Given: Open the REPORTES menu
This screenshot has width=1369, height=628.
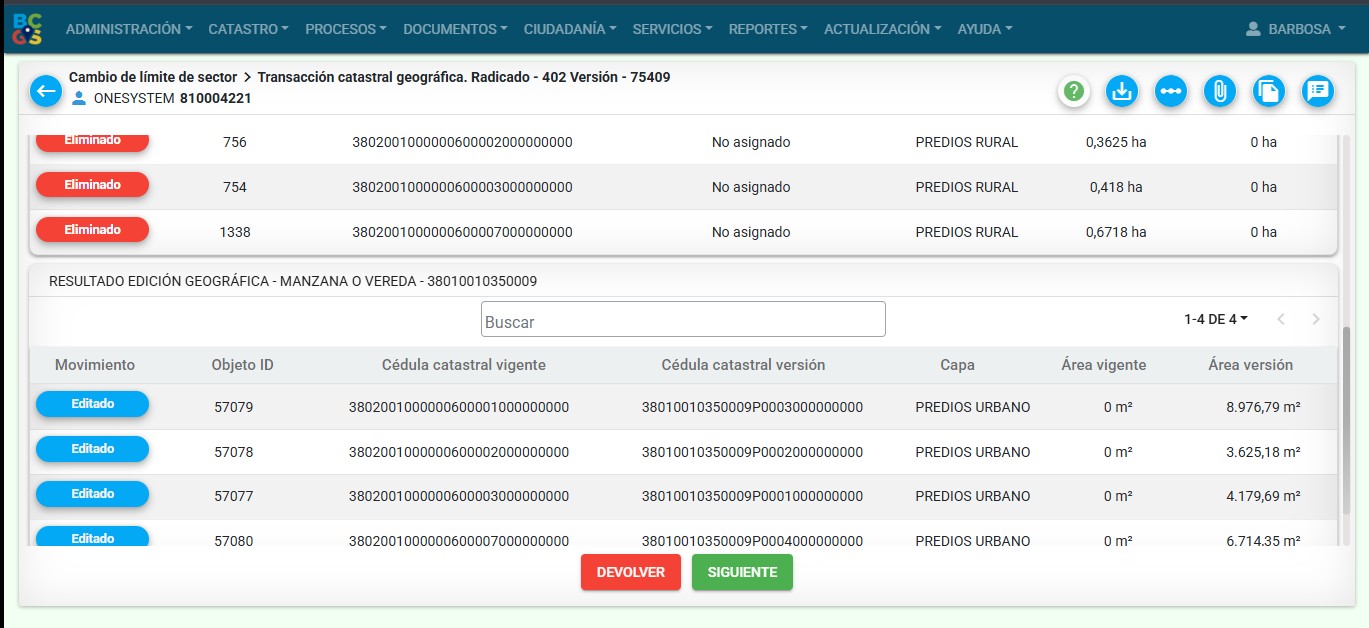Looking at the screenshot, I should tap(767, 29).
